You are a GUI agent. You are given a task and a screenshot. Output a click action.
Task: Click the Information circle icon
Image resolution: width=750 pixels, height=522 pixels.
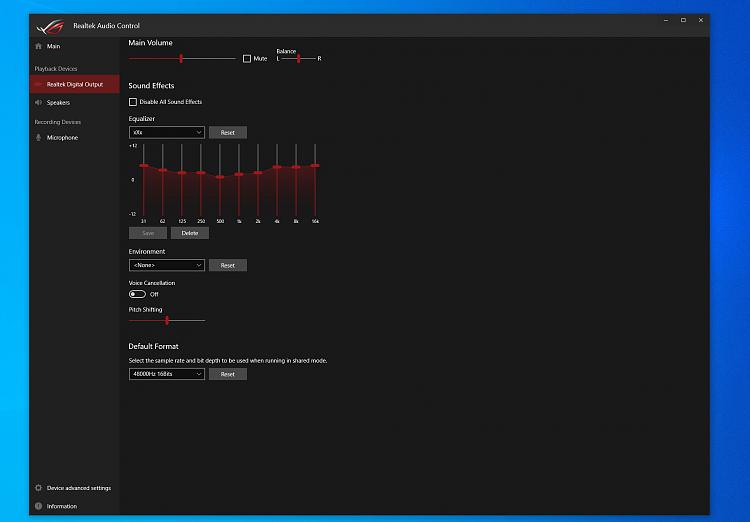38,506
